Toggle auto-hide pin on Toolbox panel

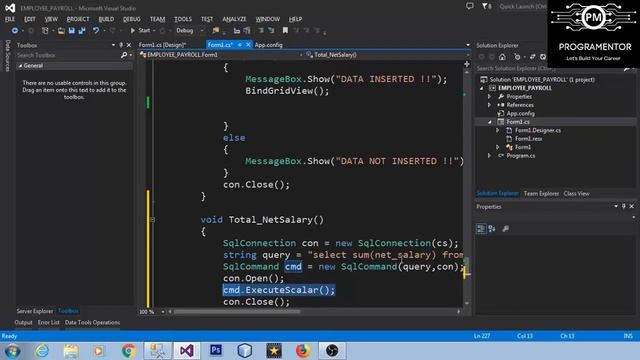click(121, 45)
